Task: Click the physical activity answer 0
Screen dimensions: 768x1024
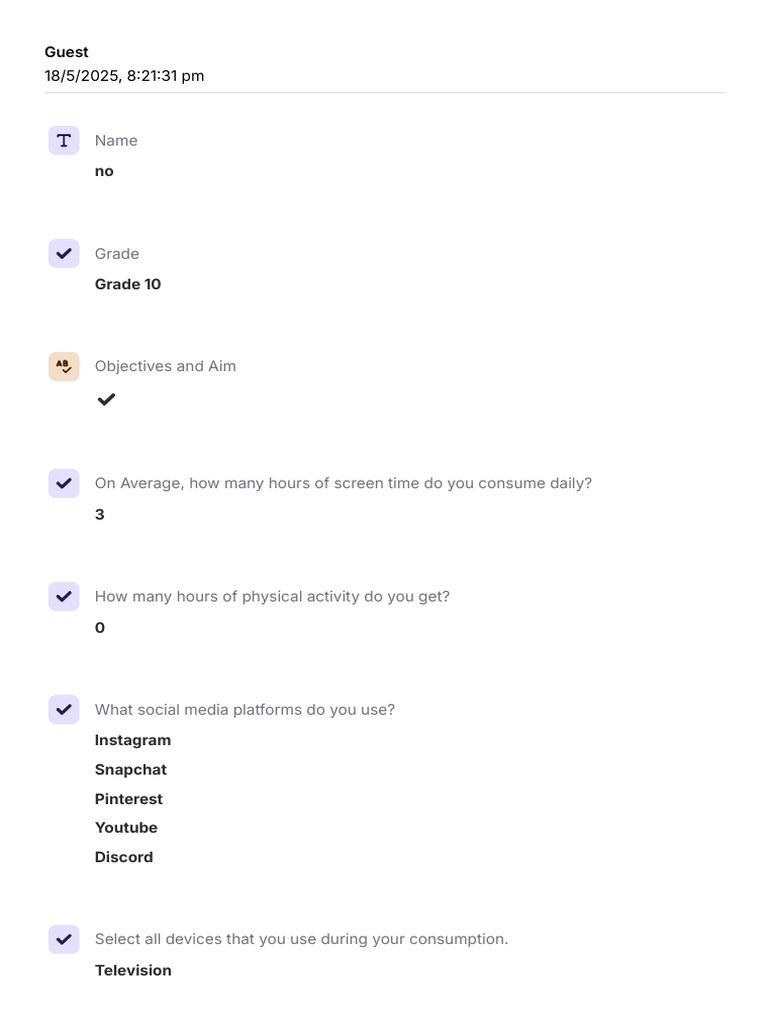Action: point(100,628)
